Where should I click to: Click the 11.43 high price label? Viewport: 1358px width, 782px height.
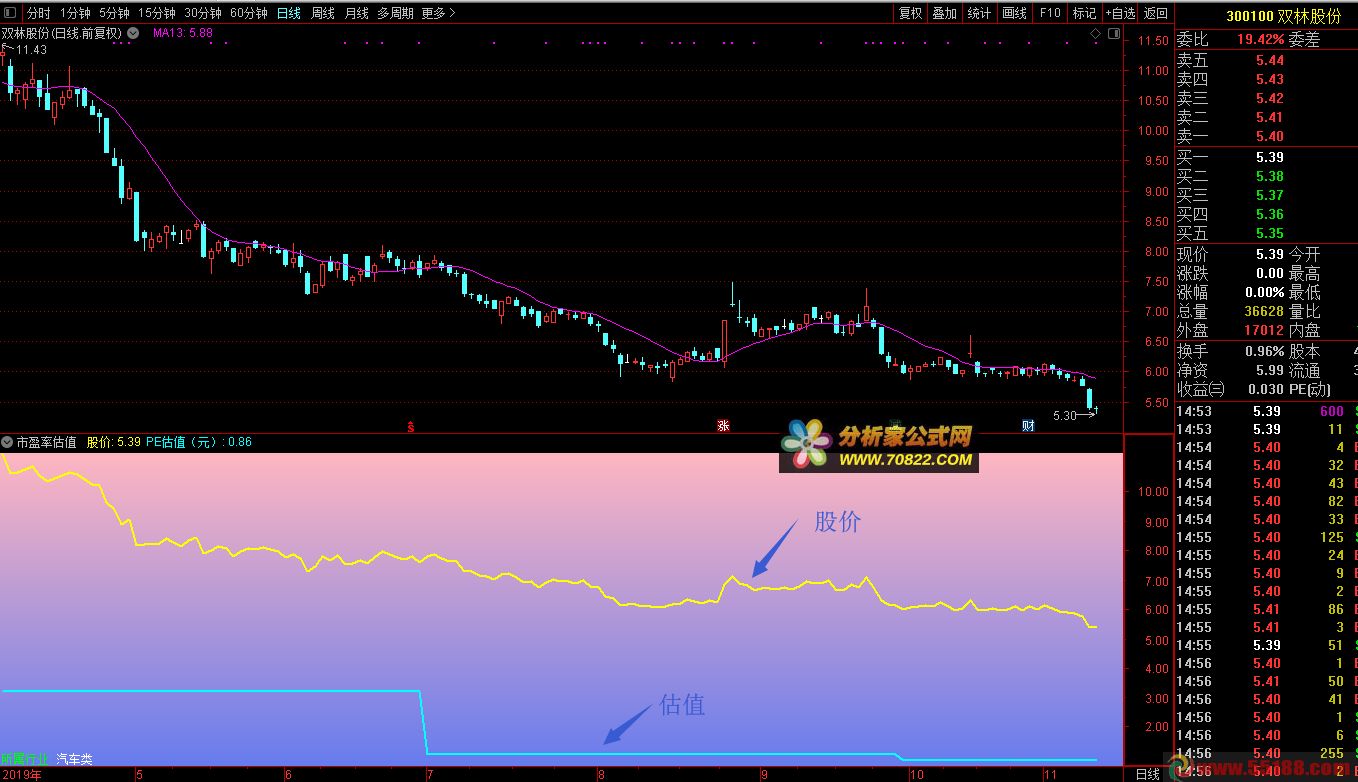(x=31, y=49)
